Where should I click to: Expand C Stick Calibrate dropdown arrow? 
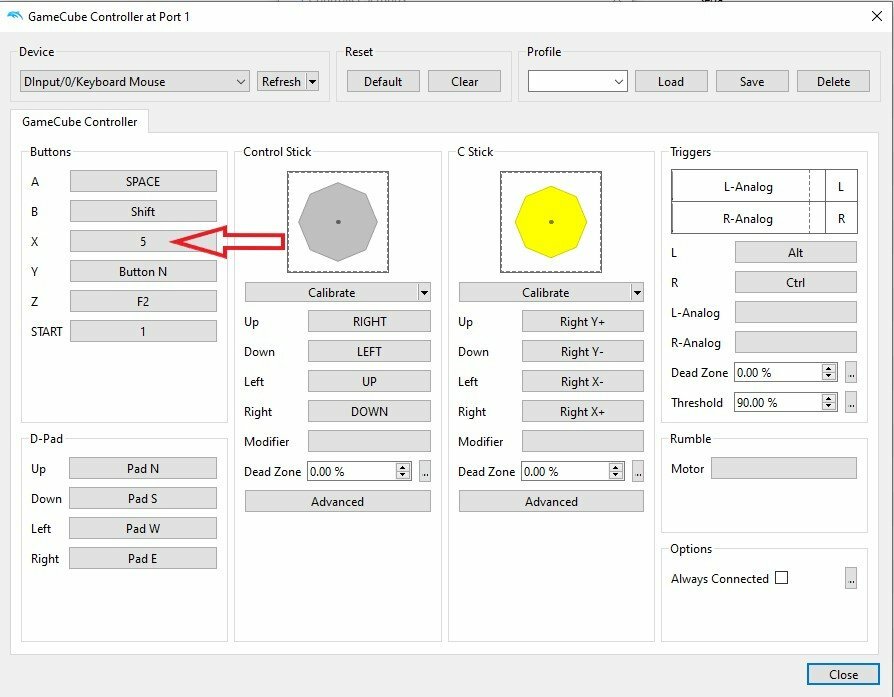coord(637,293)
